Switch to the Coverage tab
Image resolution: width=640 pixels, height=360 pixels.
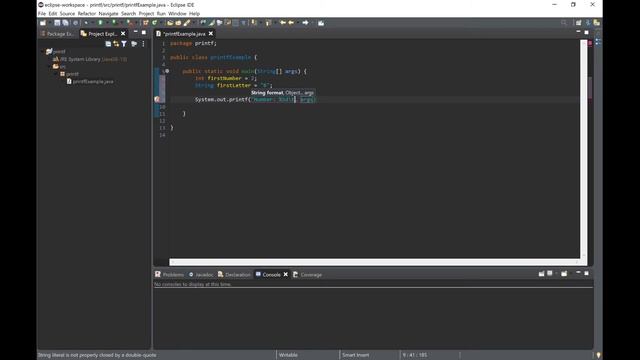tap(307, 275)
